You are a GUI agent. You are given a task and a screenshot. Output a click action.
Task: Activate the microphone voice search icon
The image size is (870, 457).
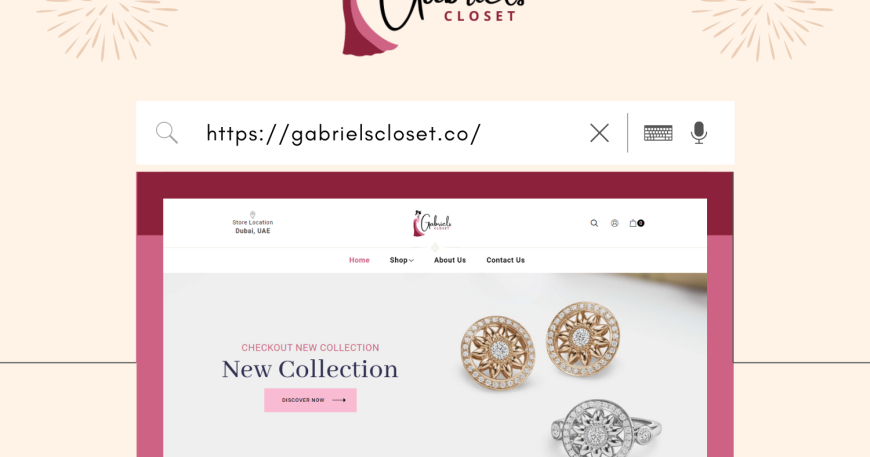[x=699, y=133]
